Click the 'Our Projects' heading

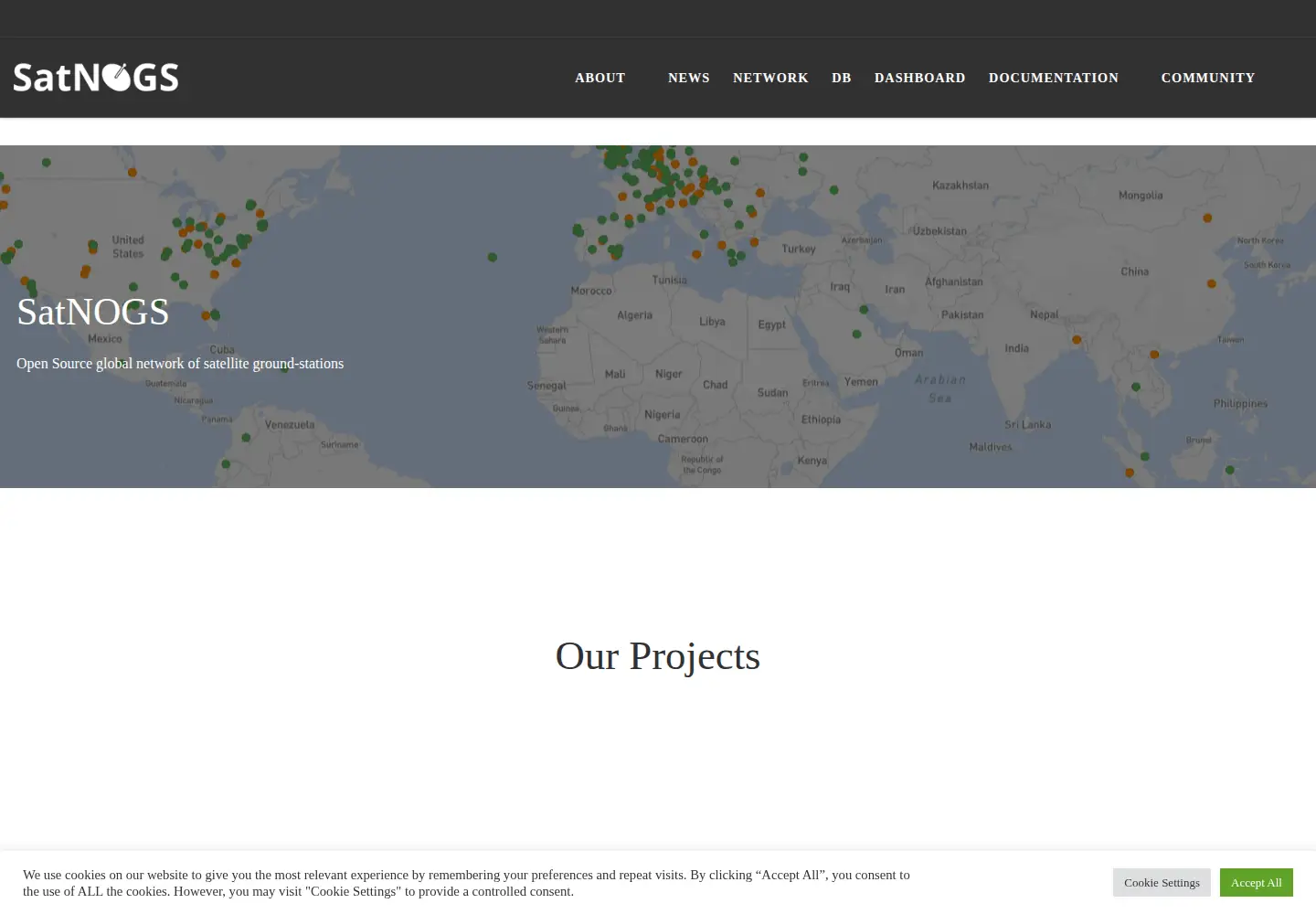[658, 655]
